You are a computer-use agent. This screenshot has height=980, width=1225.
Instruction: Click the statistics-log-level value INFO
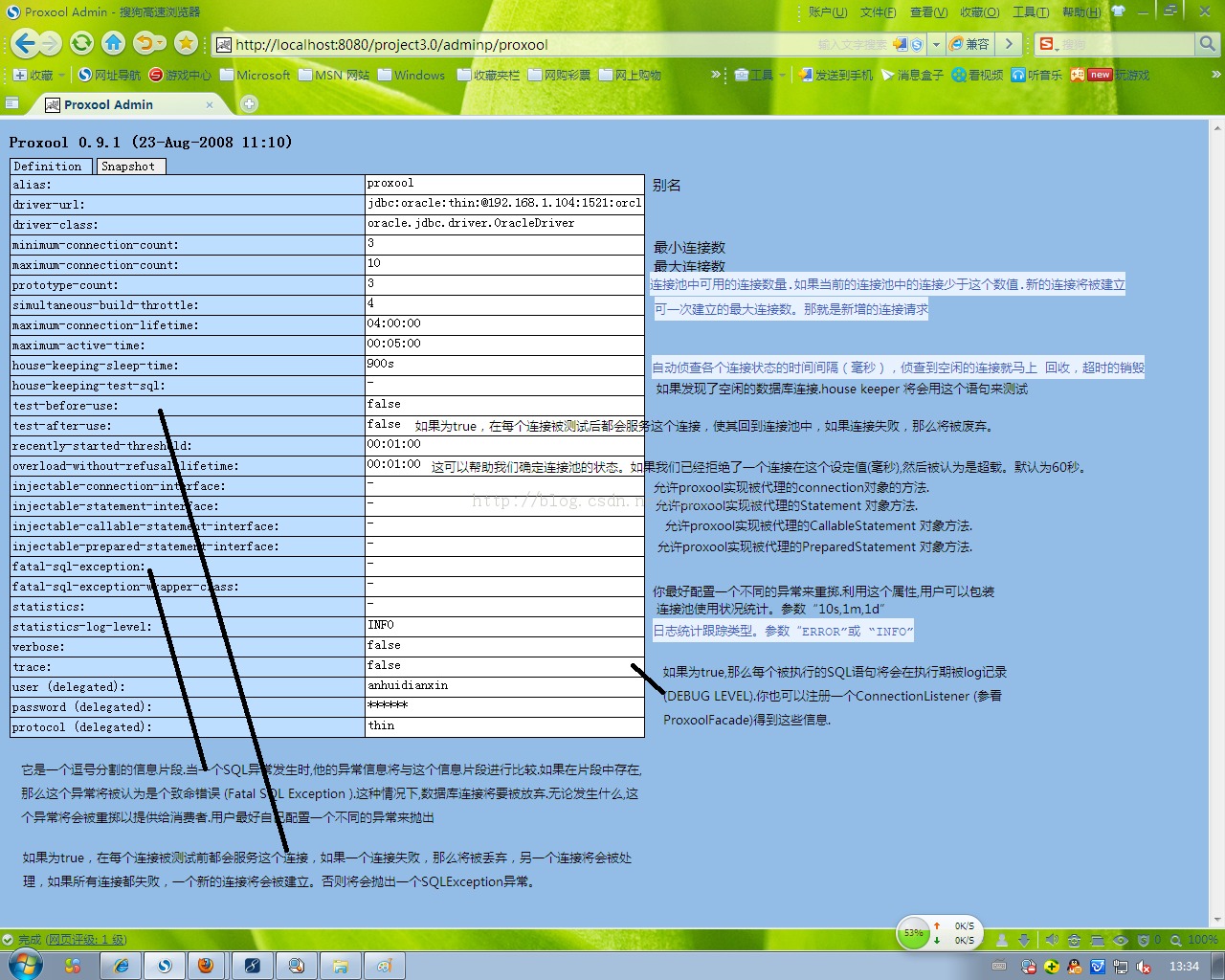(x=504, y=625)
